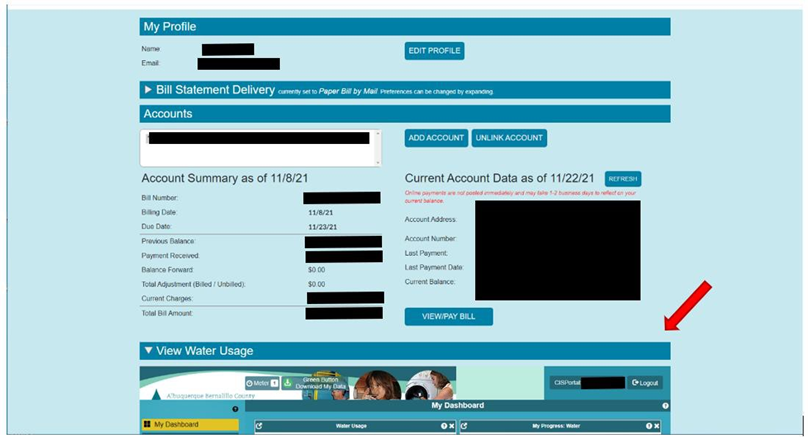Screen dimensions: 808x437
Task: Click the Unlink Account button
Action: click(509, 138)
